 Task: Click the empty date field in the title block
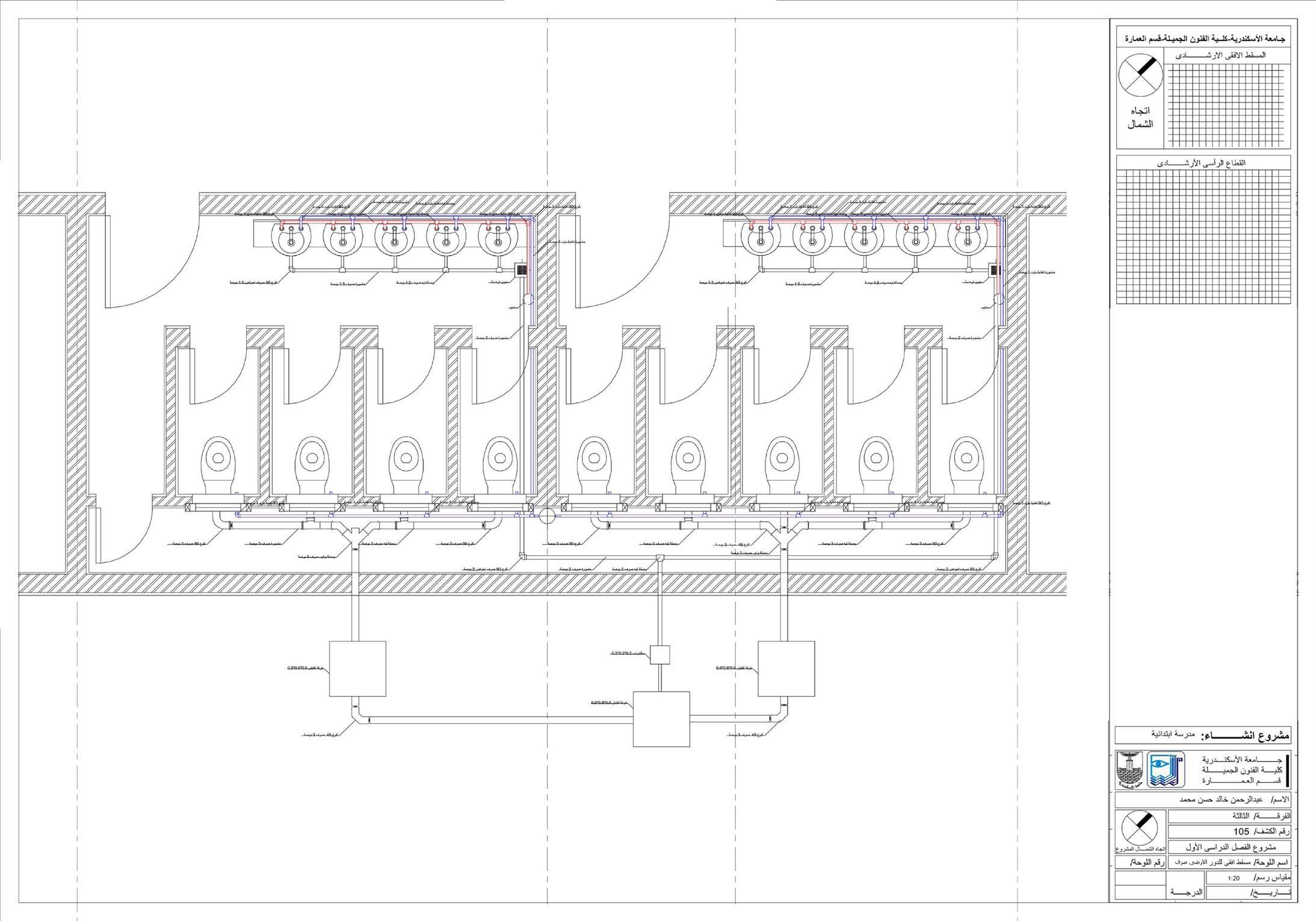coord(1228,892)
